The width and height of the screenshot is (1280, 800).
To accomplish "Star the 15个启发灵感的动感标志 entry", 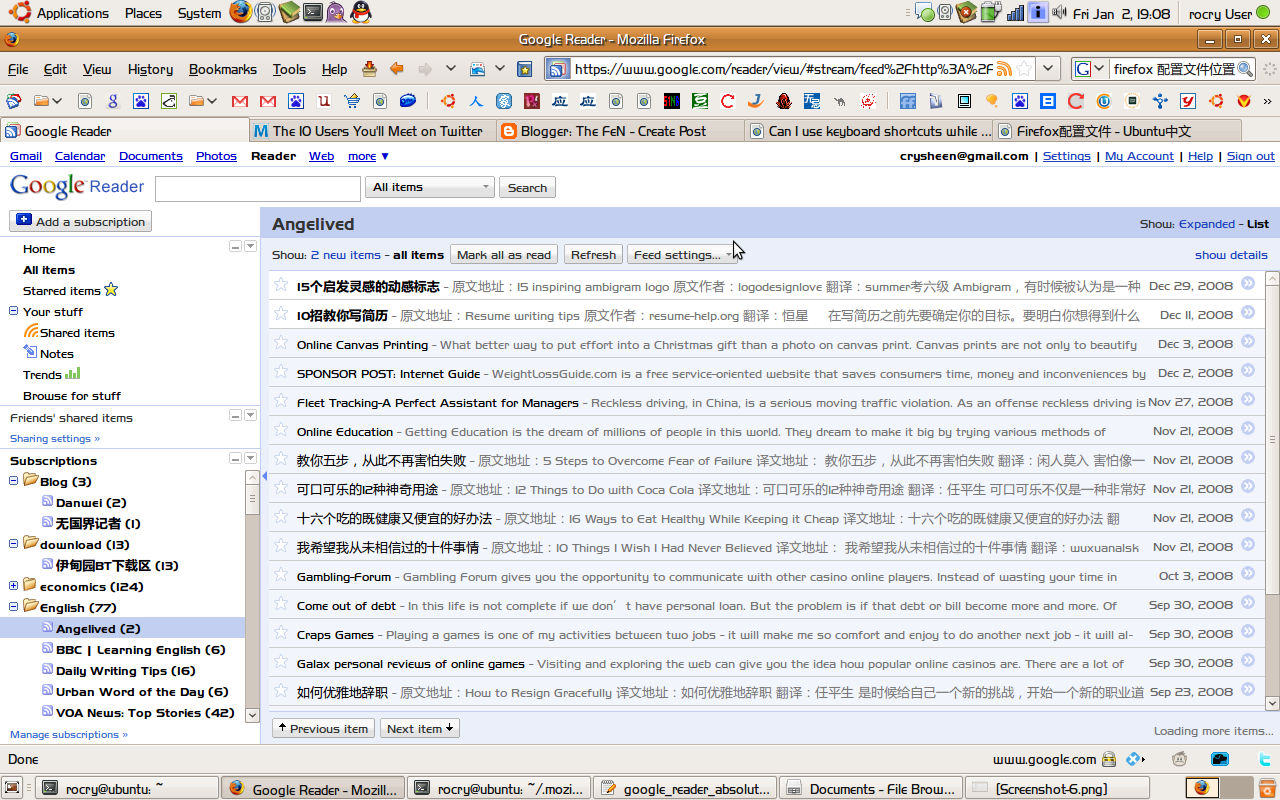I will pyautogui.click(x=281, y=285).
